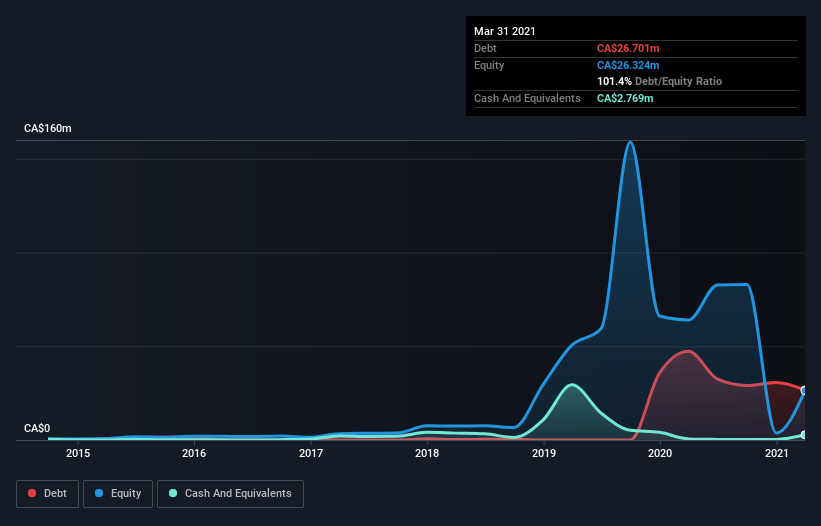Click the Debt line peak in early 2020
821x526 pixels.
coord(687,351)
